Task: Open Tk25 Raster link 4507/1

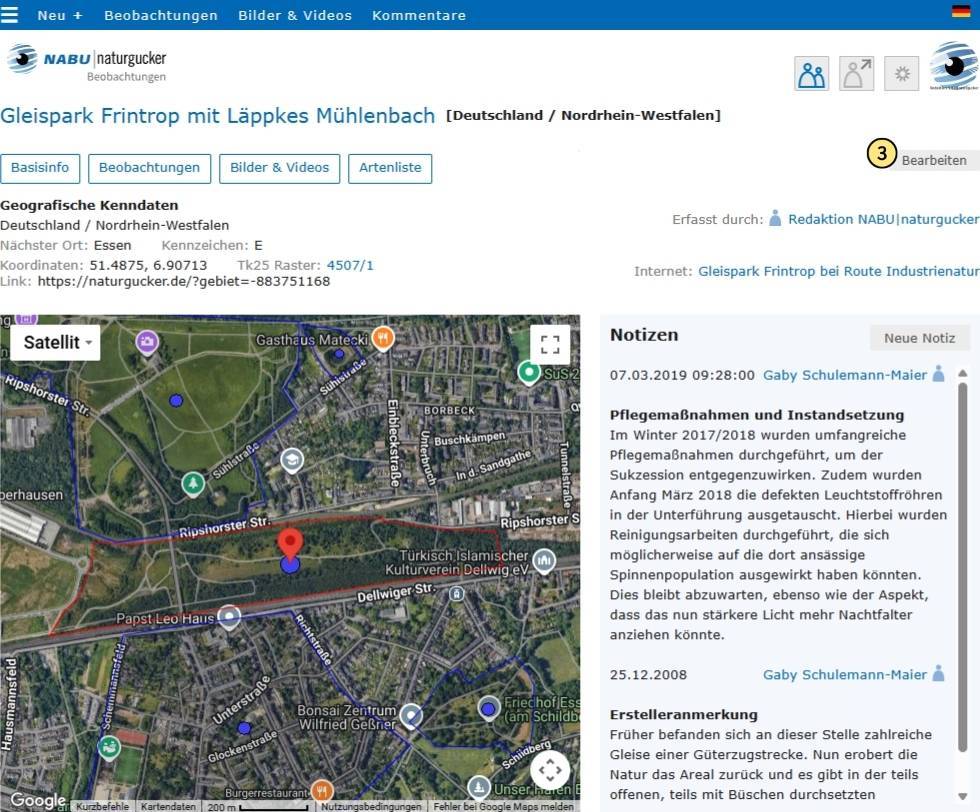Action: [350, 265]
